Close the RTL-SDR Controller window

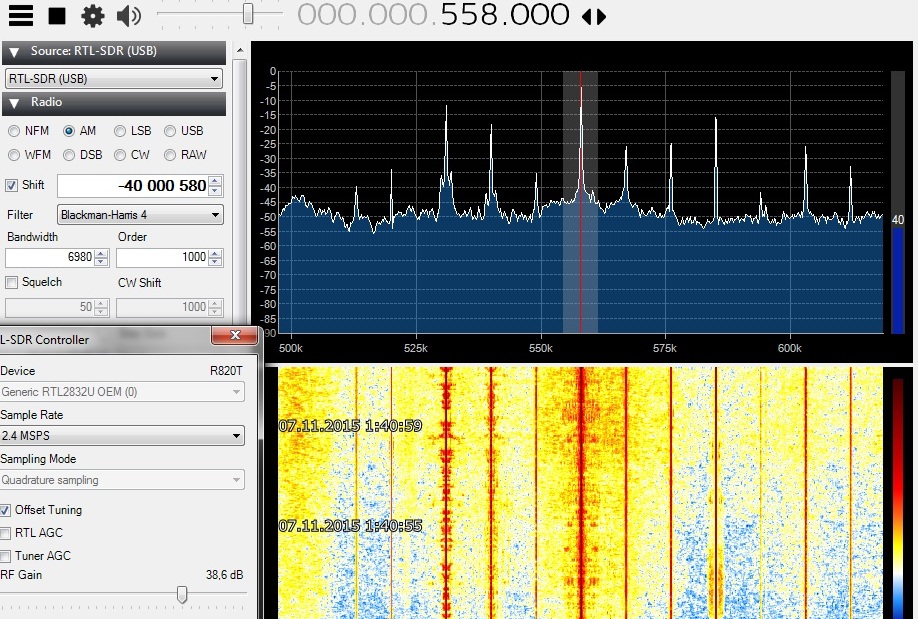[x=235, y=335]
